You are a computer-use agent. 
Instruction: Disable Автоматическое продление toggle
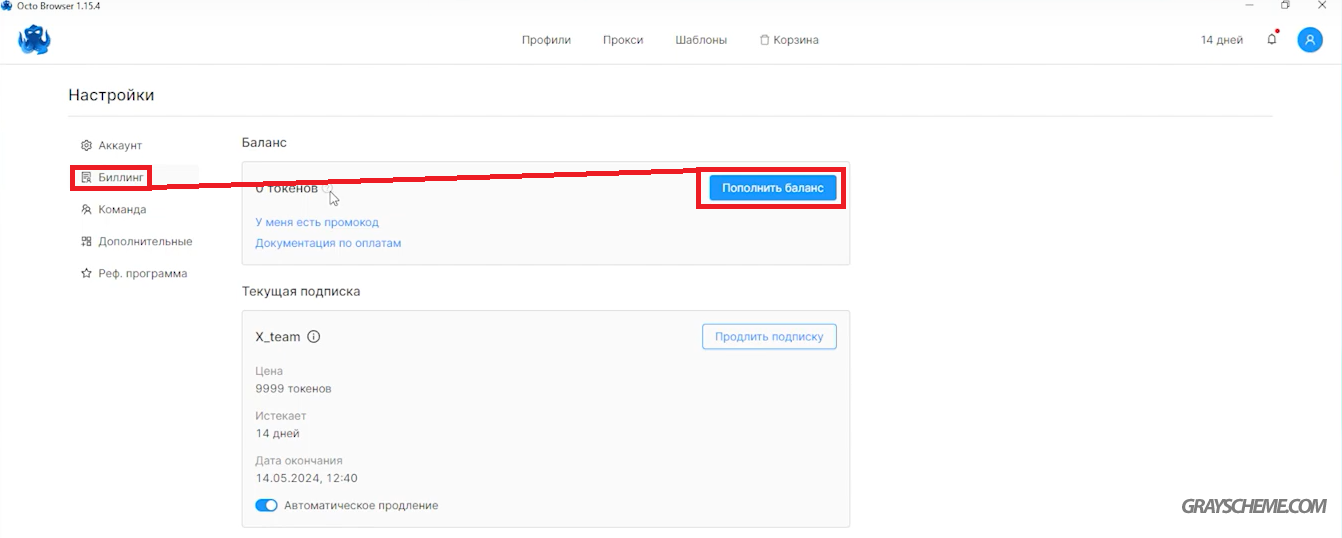(x=266, y=506)
